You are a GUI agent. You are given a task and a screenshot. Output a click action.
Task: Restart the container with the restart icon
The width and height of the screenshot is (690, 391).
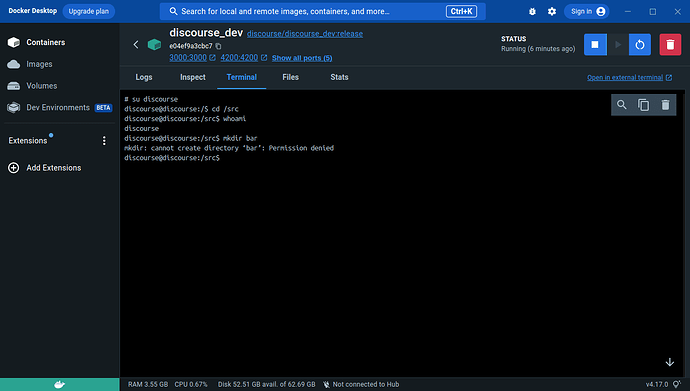pos(640,44)
